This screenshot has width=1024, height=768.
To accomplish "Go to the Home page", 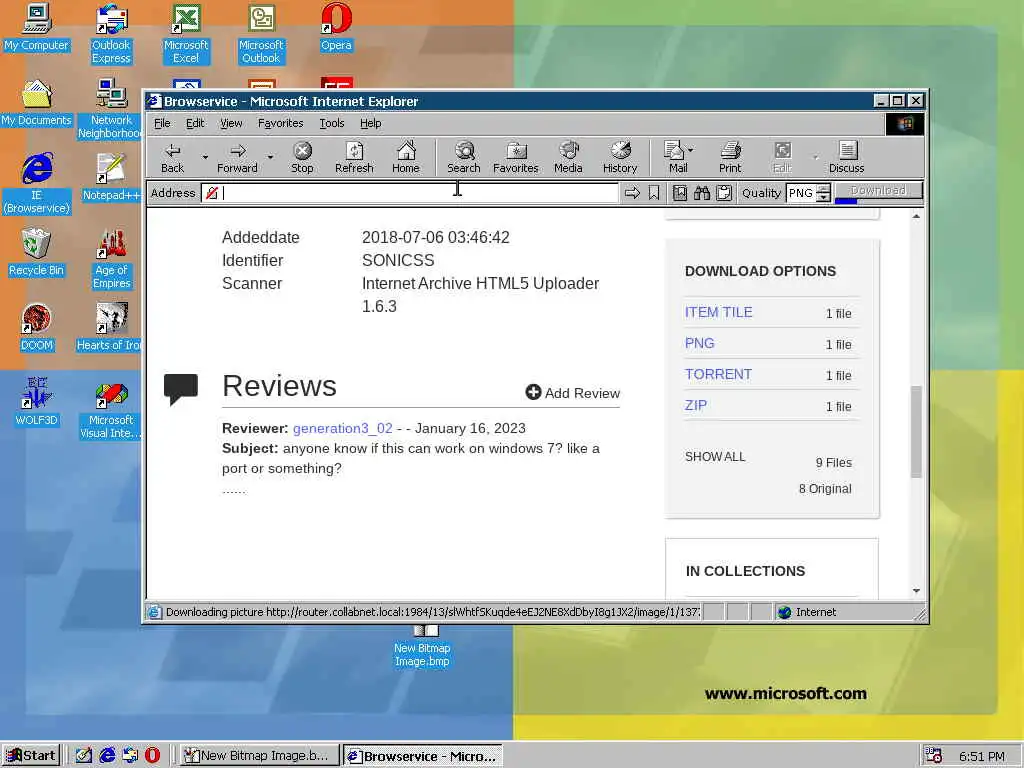I will coord(406,157).
